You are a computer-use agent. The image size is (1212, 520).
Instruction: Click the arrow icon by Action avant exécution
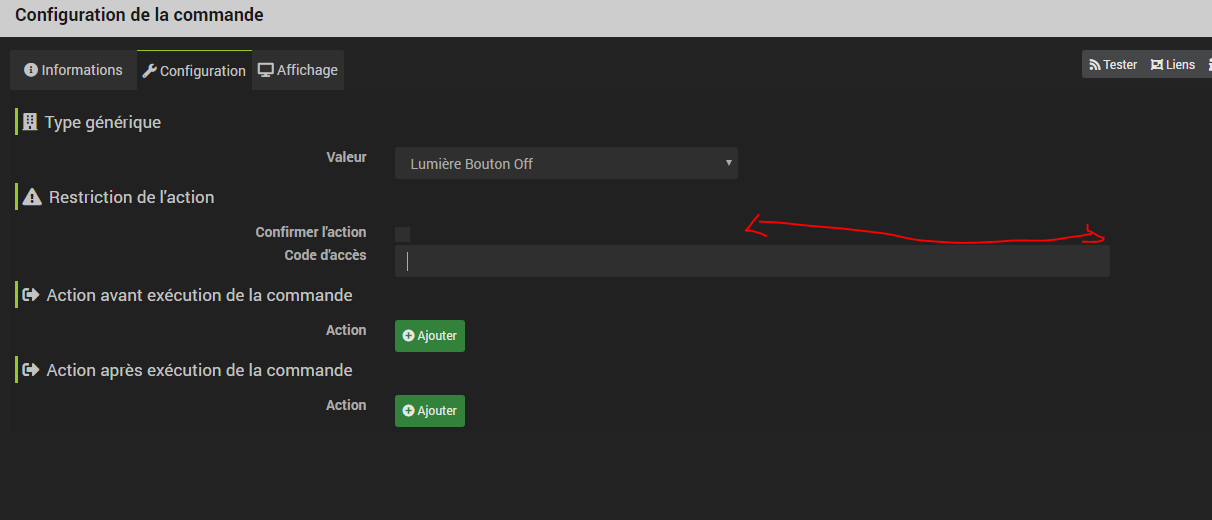pos(31,295)
